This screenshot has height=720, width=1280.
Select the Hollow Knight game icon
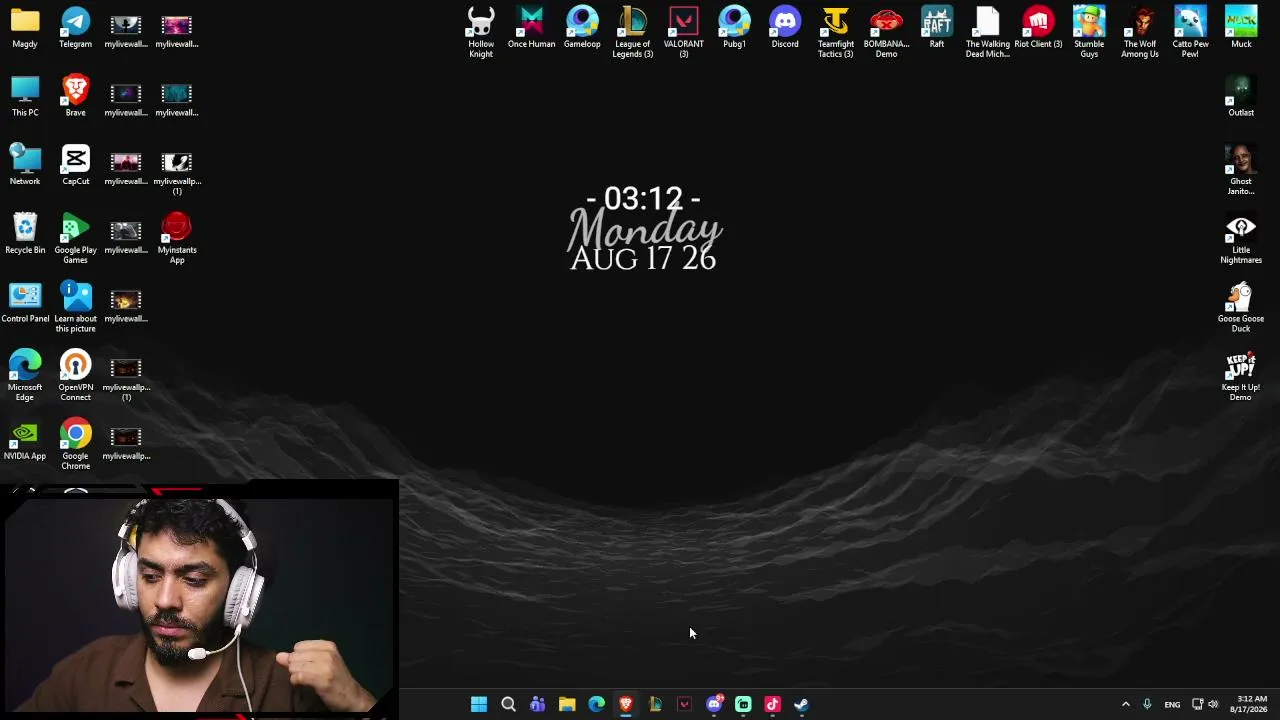(481, 33)
